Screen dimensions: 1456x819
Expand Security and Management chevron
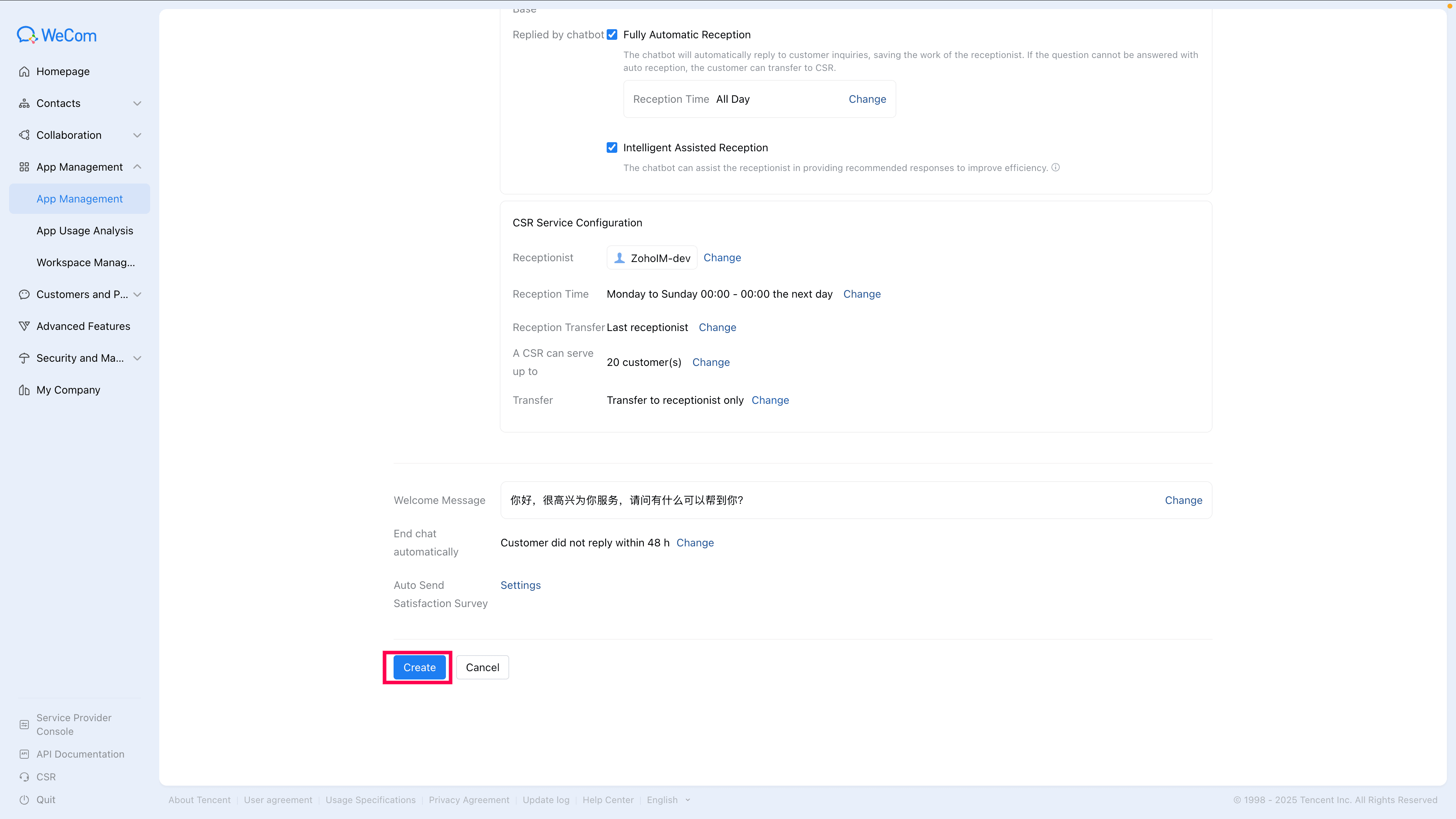point(137,358)
